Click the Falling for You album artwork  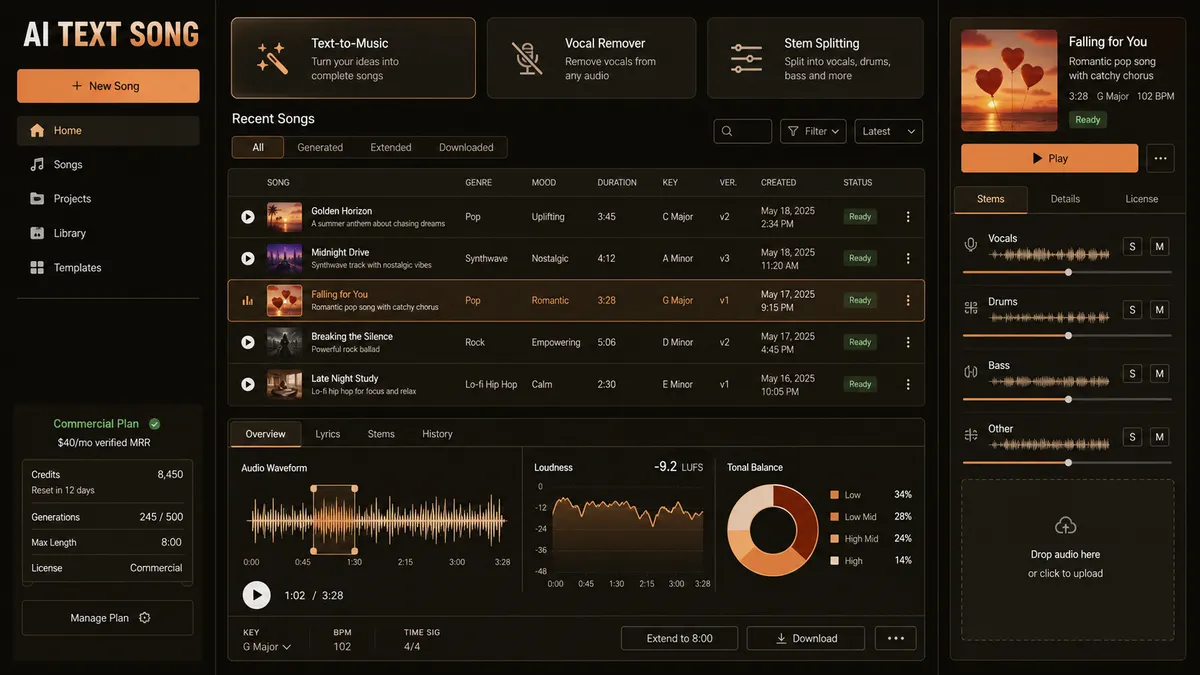pyautogui.click(x=1008, y=80)
